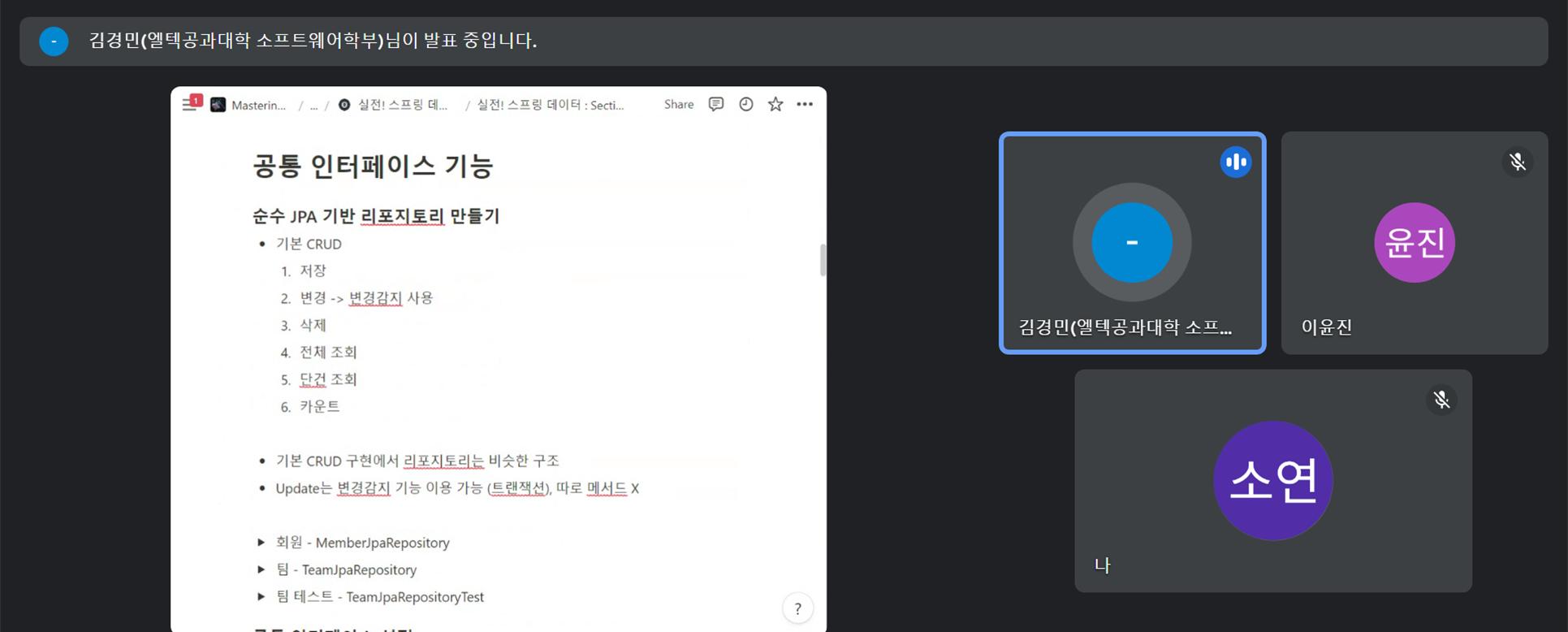
Task: Click bullet Update는 변경감지 기능 이용 가능
Action: (x=457, y=488)
